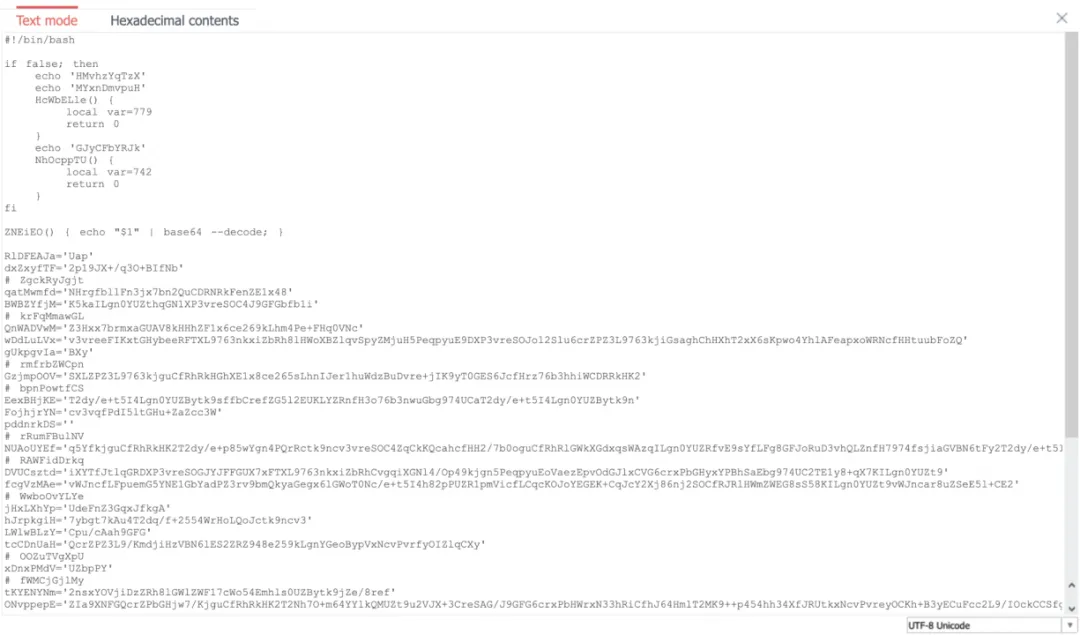Image resolution: width=1080 pixels, height=635 pixels.
Task: Place cursor on the #!/bin/bash line
Action: pos(39,40)
